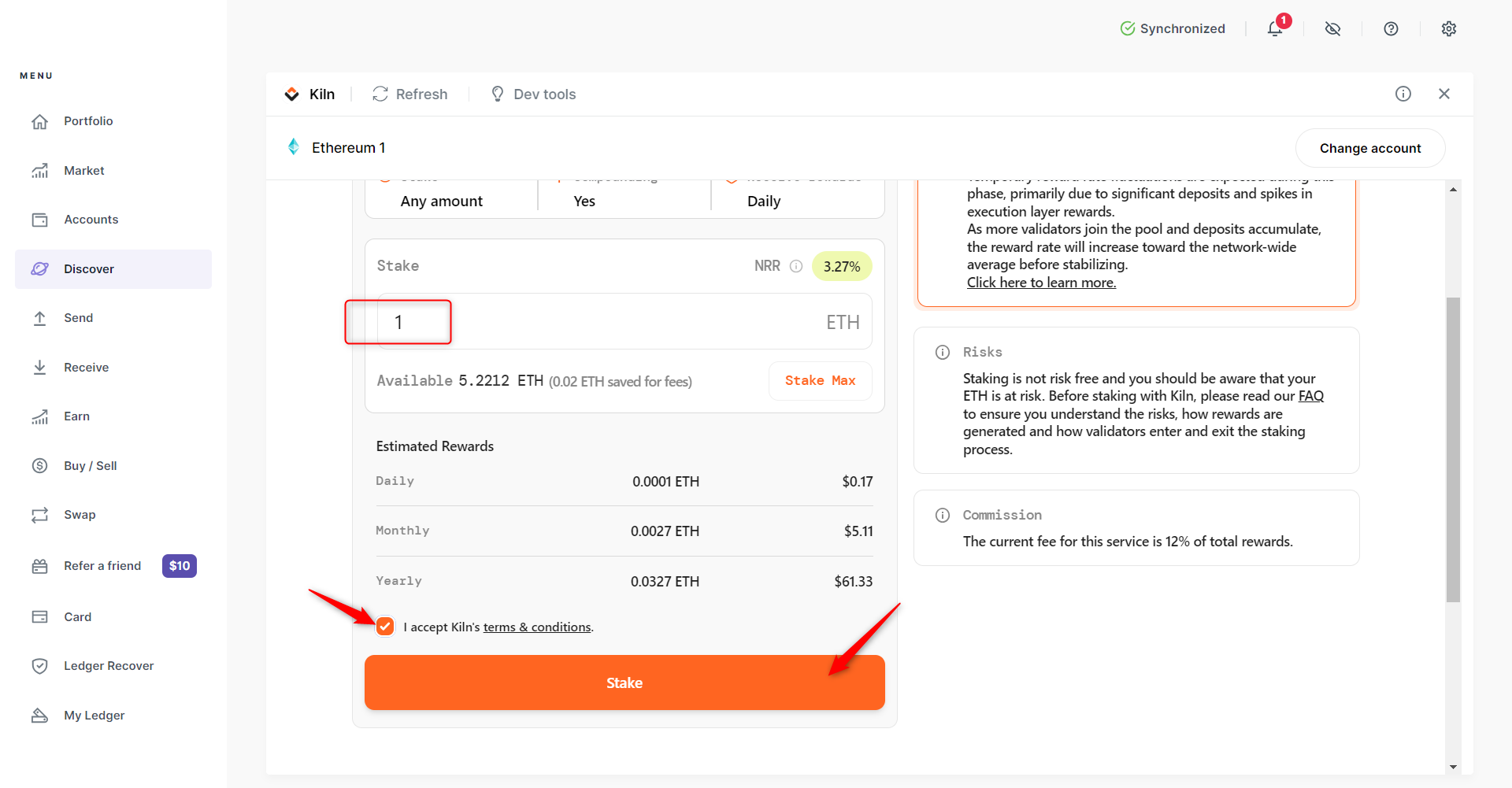Click the $0.17 daily reward amount
1512x788 pixels.
click(858, 482)
